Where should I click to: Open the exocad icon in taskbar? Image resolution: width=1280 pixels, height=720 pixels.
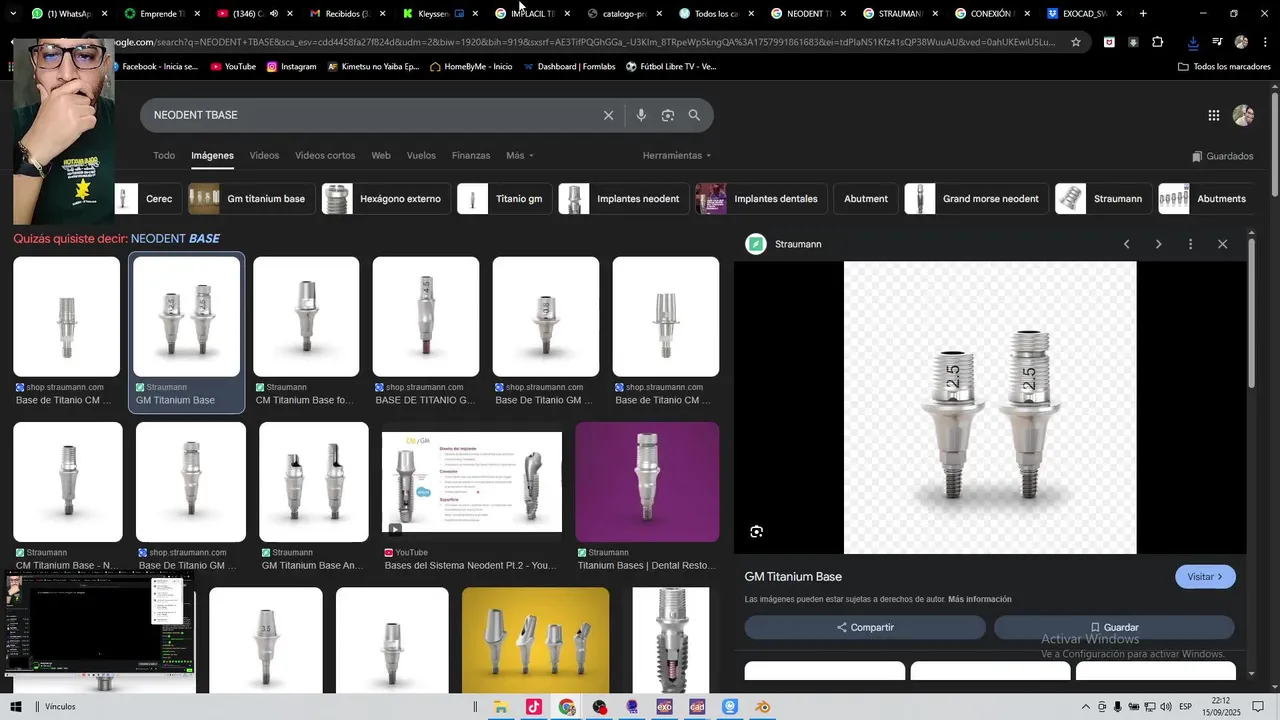[664, 707]
